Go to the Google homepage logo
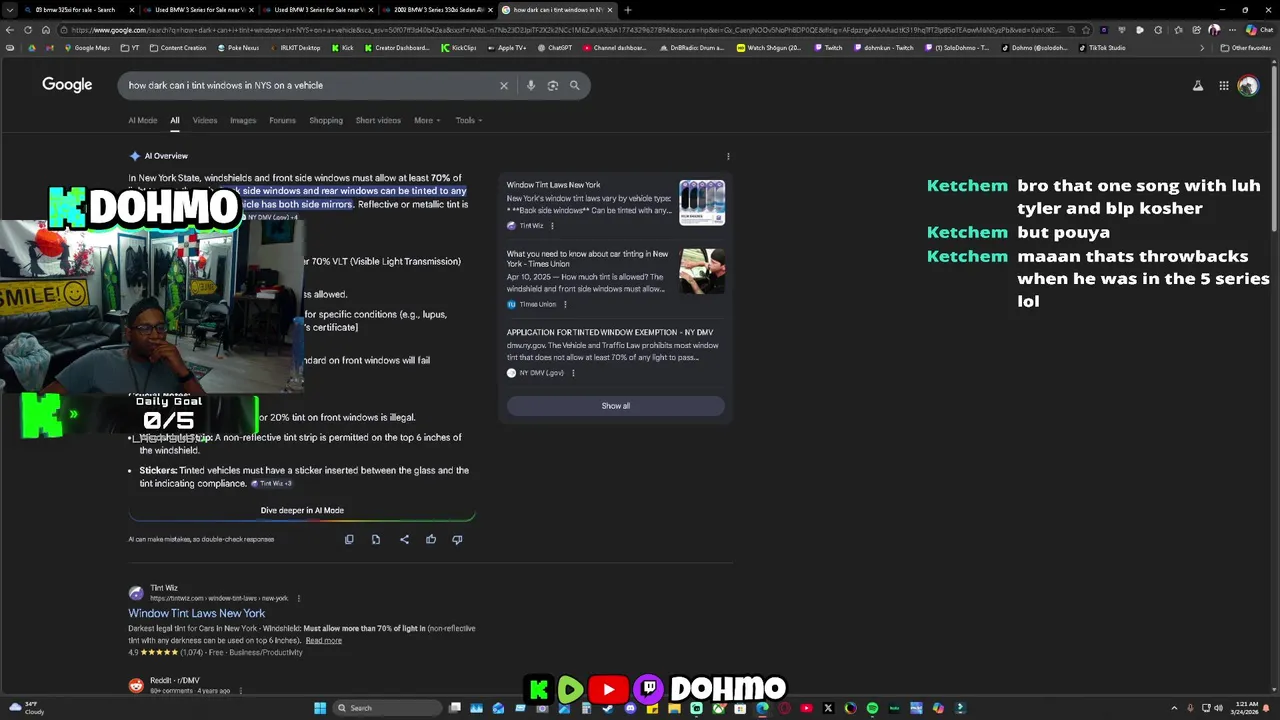Image resolution: width=1280 pixels, height=720 pixels. click(x=67, y=85)
